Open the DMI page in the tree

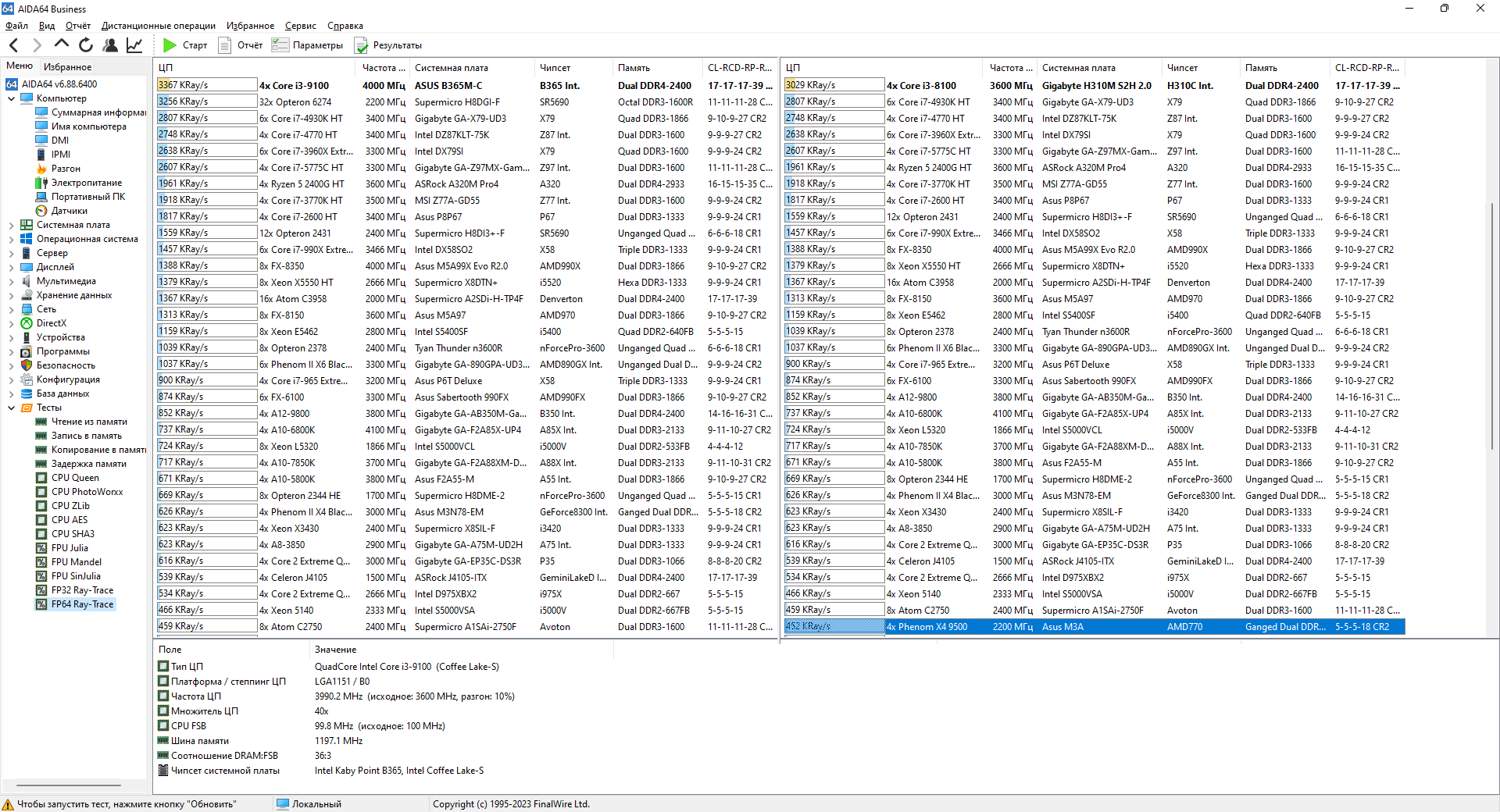pos(52,141)
